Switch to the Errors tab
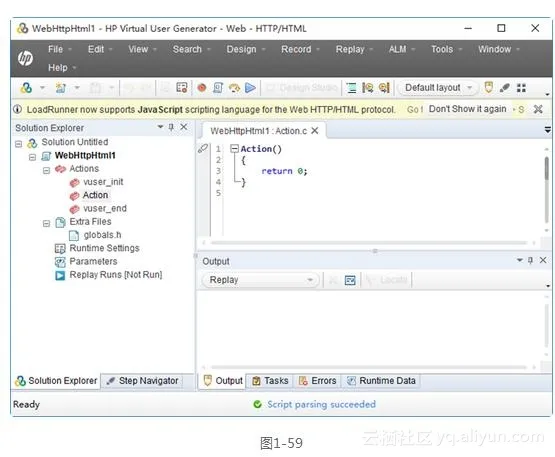Image resolution: width=555 pixels, height=457 pixels. pos(317,381)
